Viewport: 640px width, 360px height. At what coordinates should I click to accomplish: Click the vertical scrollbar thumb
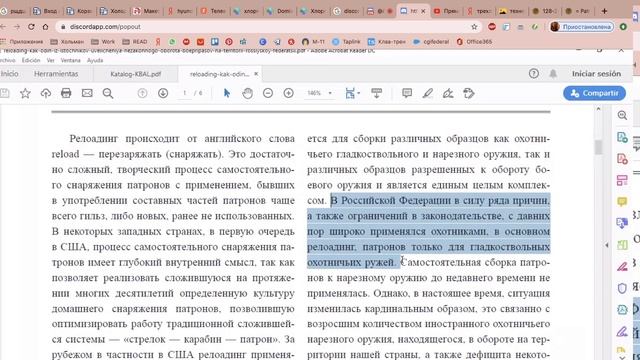[x=598, y=147]
